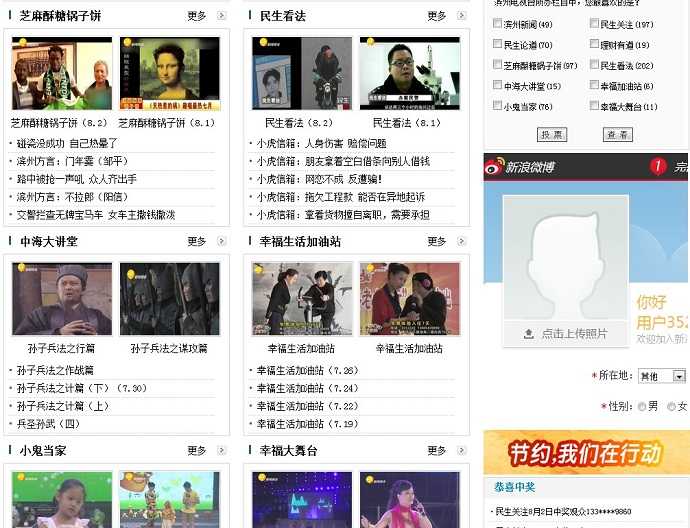
Task: Select 女 gender radio button
Action: tap(672, 407)
